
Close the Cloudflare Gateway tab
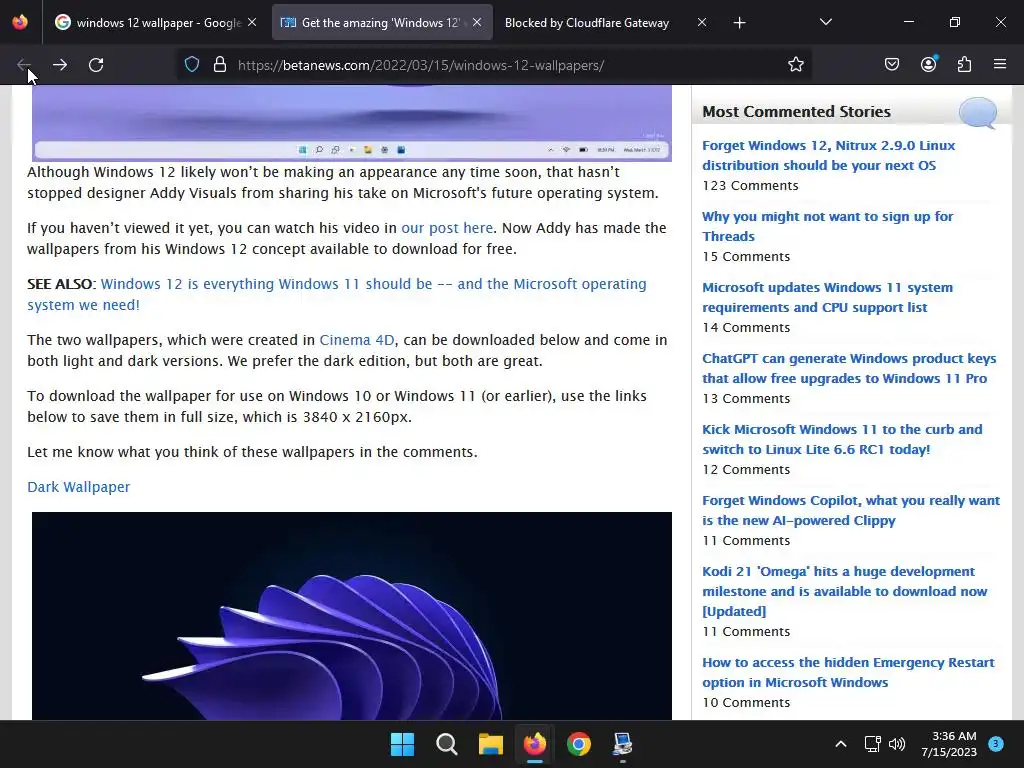point(701,22)
